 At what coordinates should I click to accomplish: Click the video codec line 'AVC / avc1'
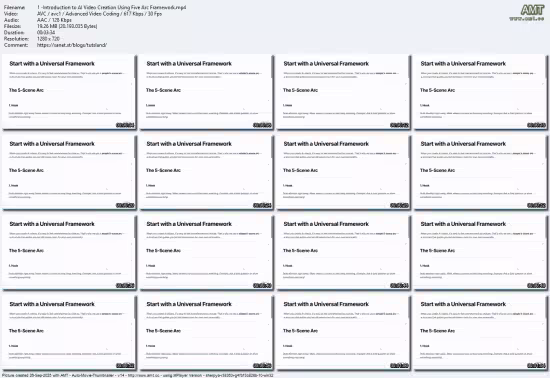99,14
